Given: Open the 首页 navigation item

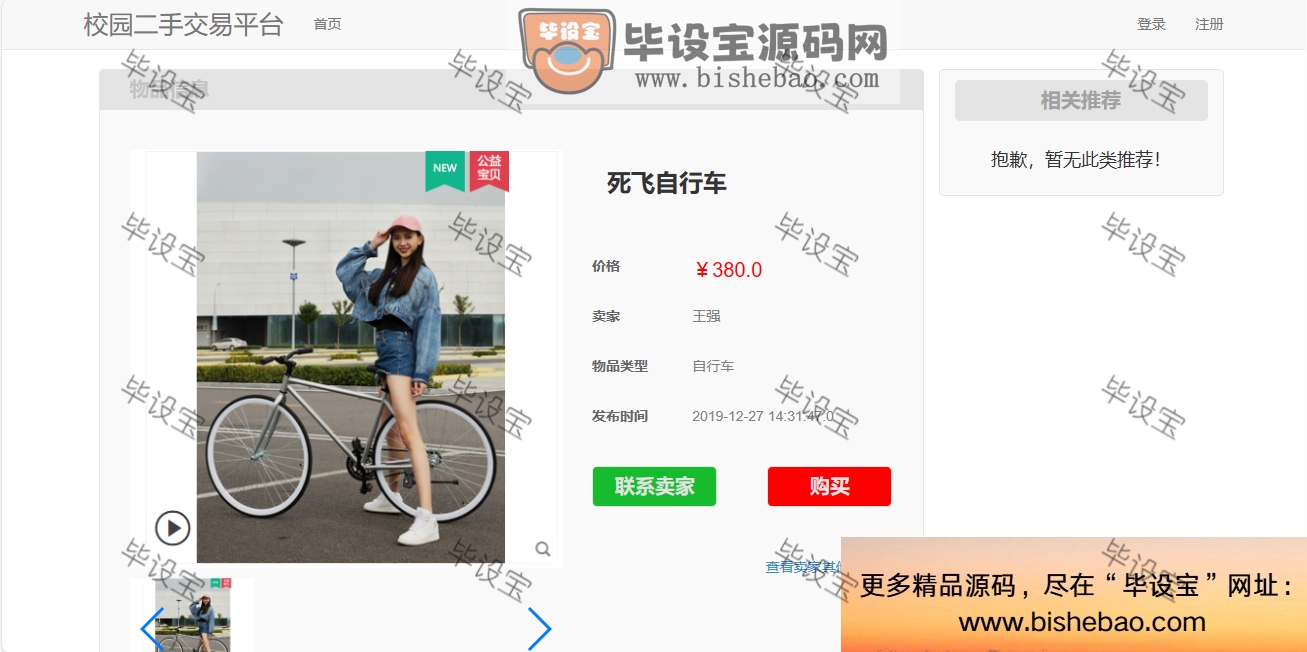Looking at the screenshot, I should (x=327, y=24).
